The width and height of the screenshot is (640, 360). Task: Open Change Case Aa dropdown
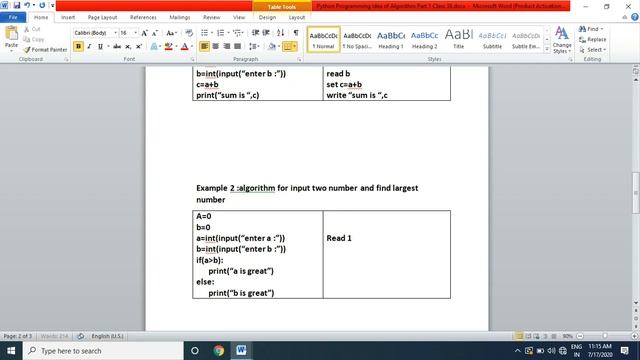171,33
